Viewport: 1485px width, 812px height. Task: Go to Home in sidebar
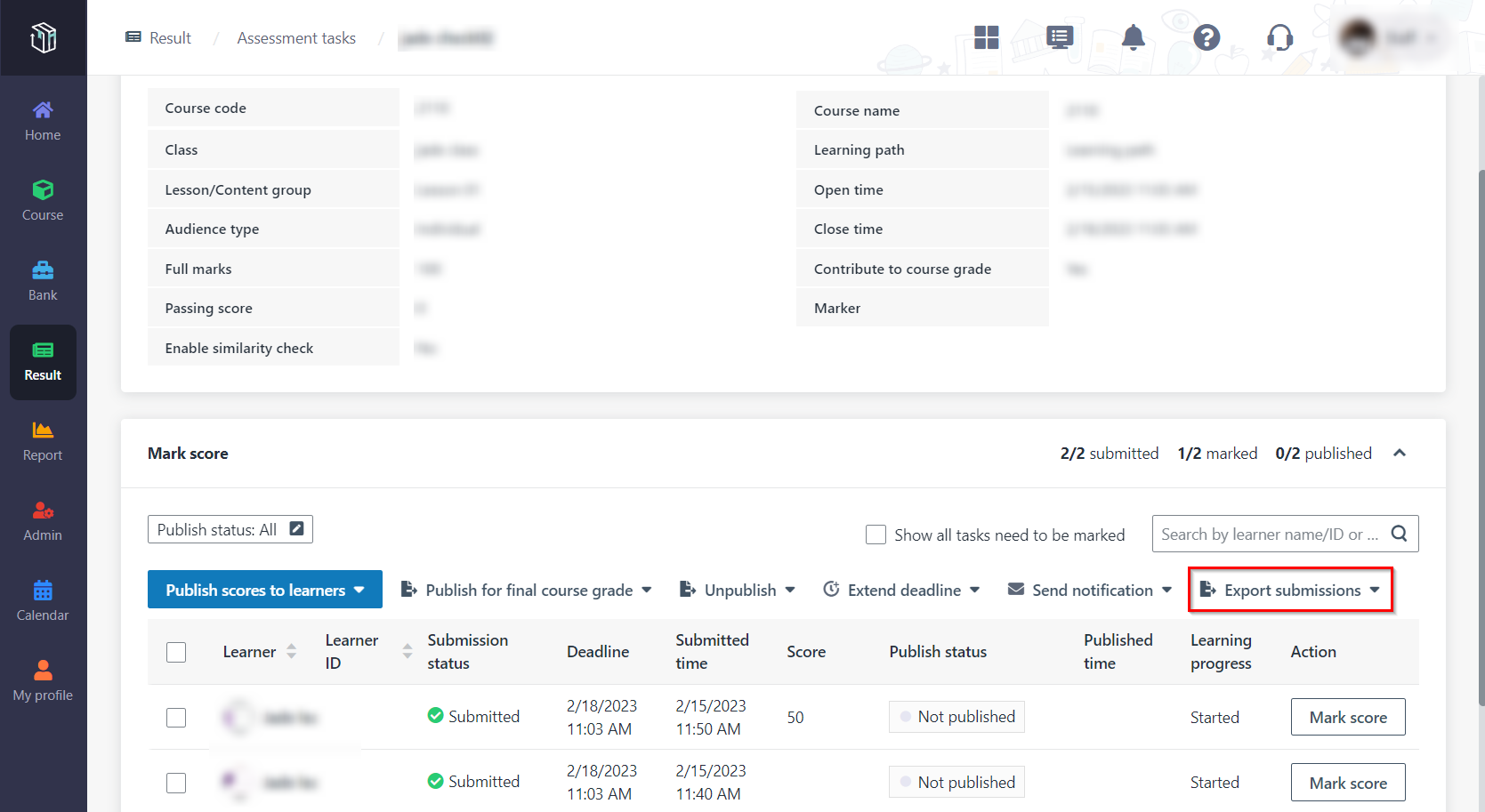[x=43, y=122]
